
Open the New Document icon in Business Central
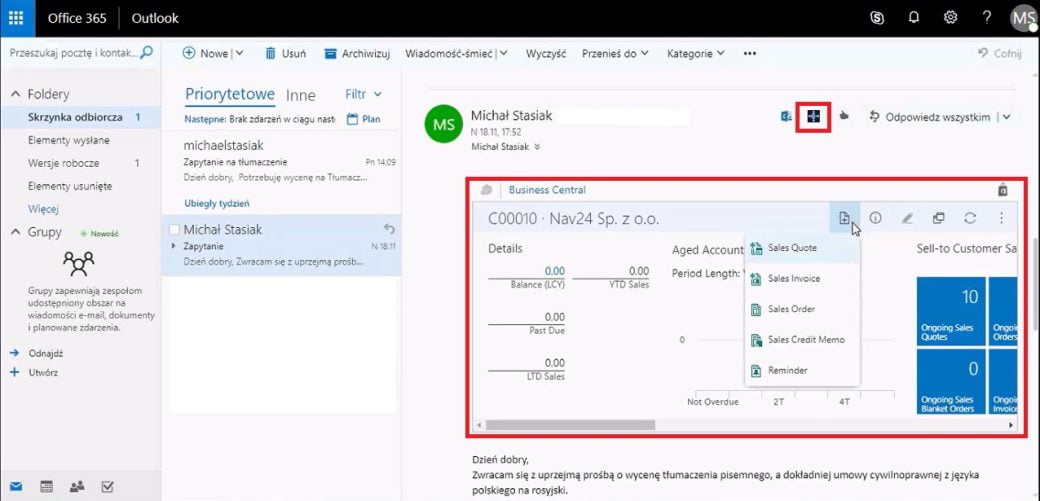pyautogui.click(x=844, y=218)
